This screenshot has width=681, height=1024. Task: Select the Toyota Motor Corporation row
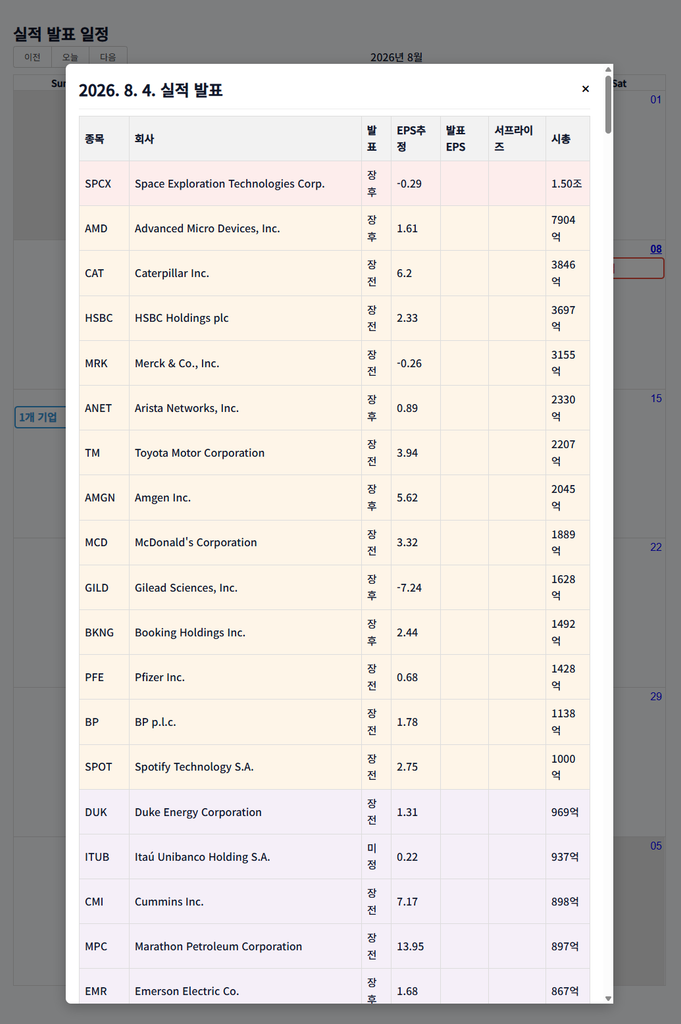tap(334, 453)
